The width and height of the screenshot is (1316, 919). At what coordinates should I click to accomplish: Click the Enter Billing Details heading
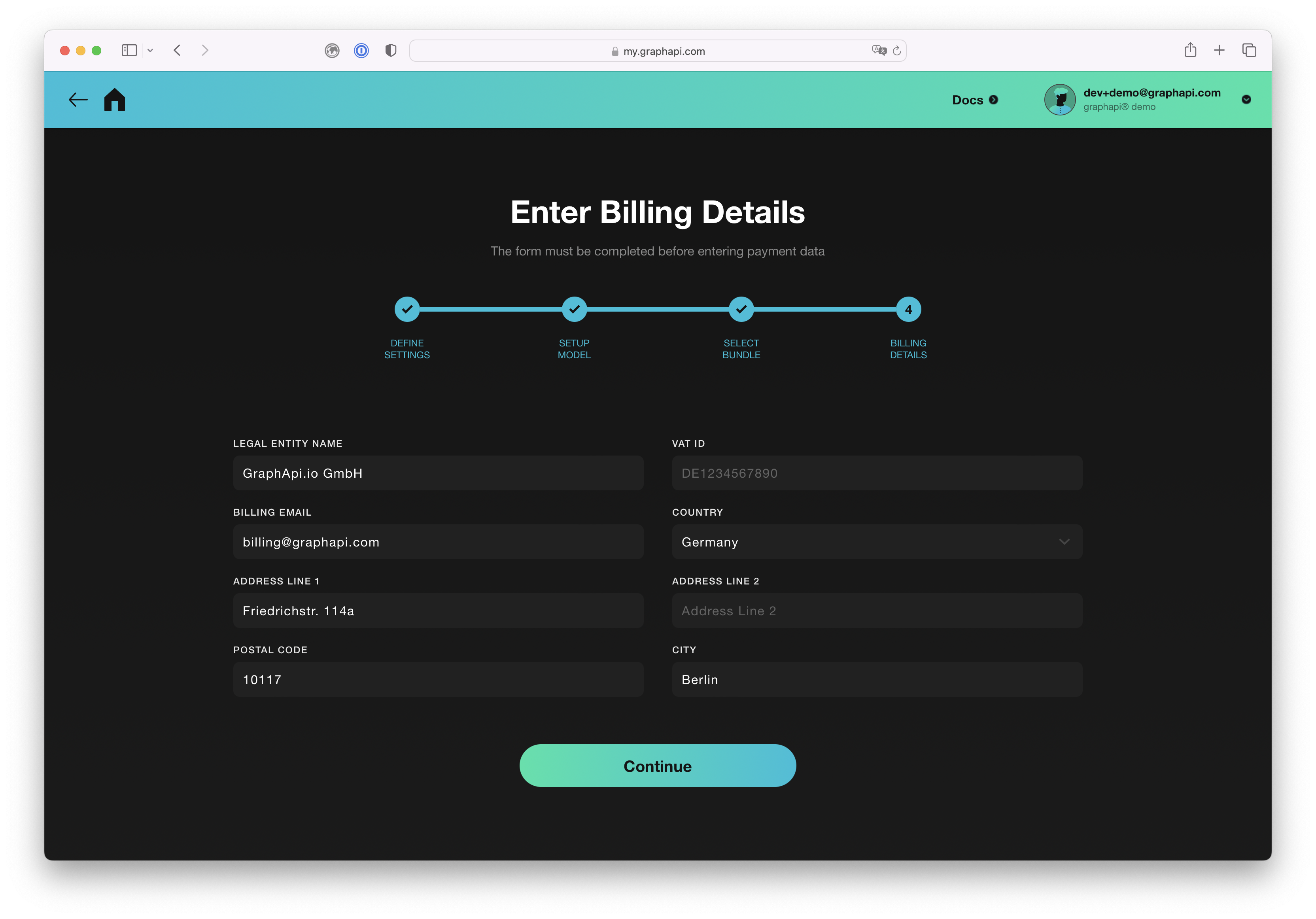click(x=658, y=212)
